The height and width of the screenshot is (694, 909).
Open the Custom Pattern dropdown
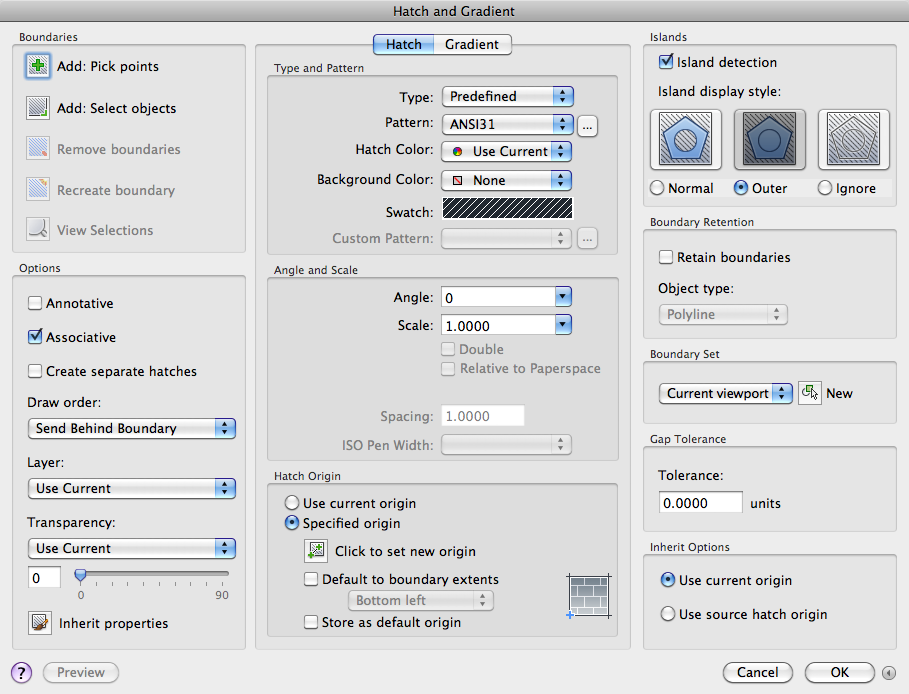tap(506, 238)
